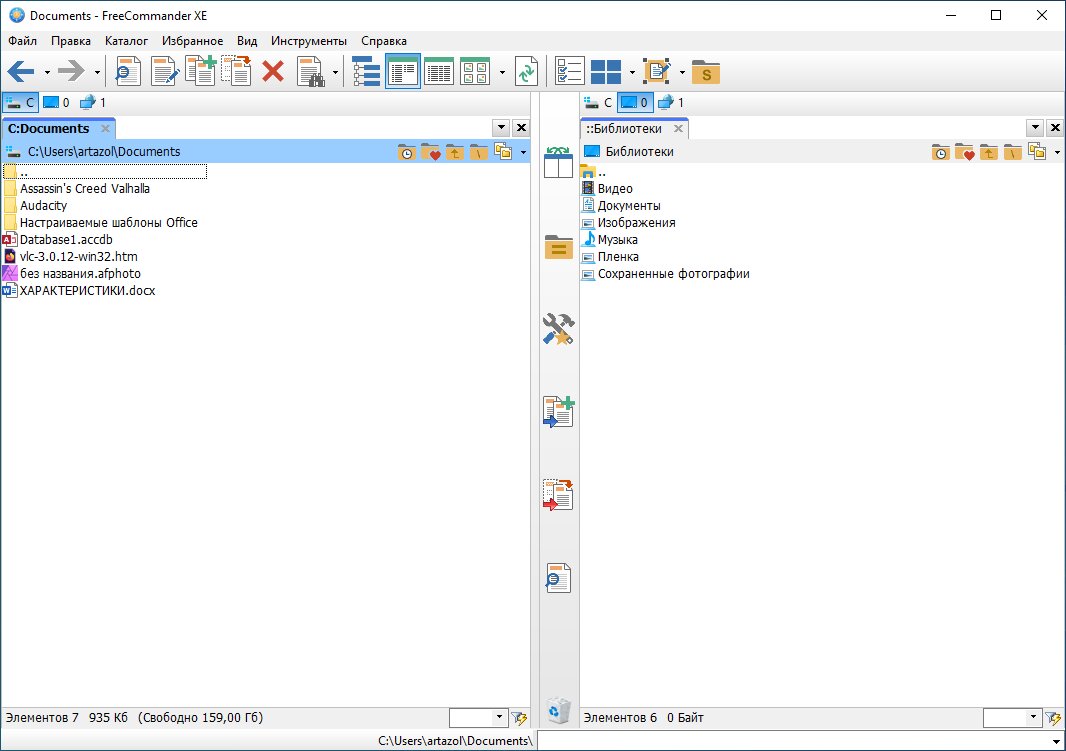Image resolution: width=1066 pixels, height=751 pixels.
Task: Click the filter icon in left status bar
Action: coord(519,718)
